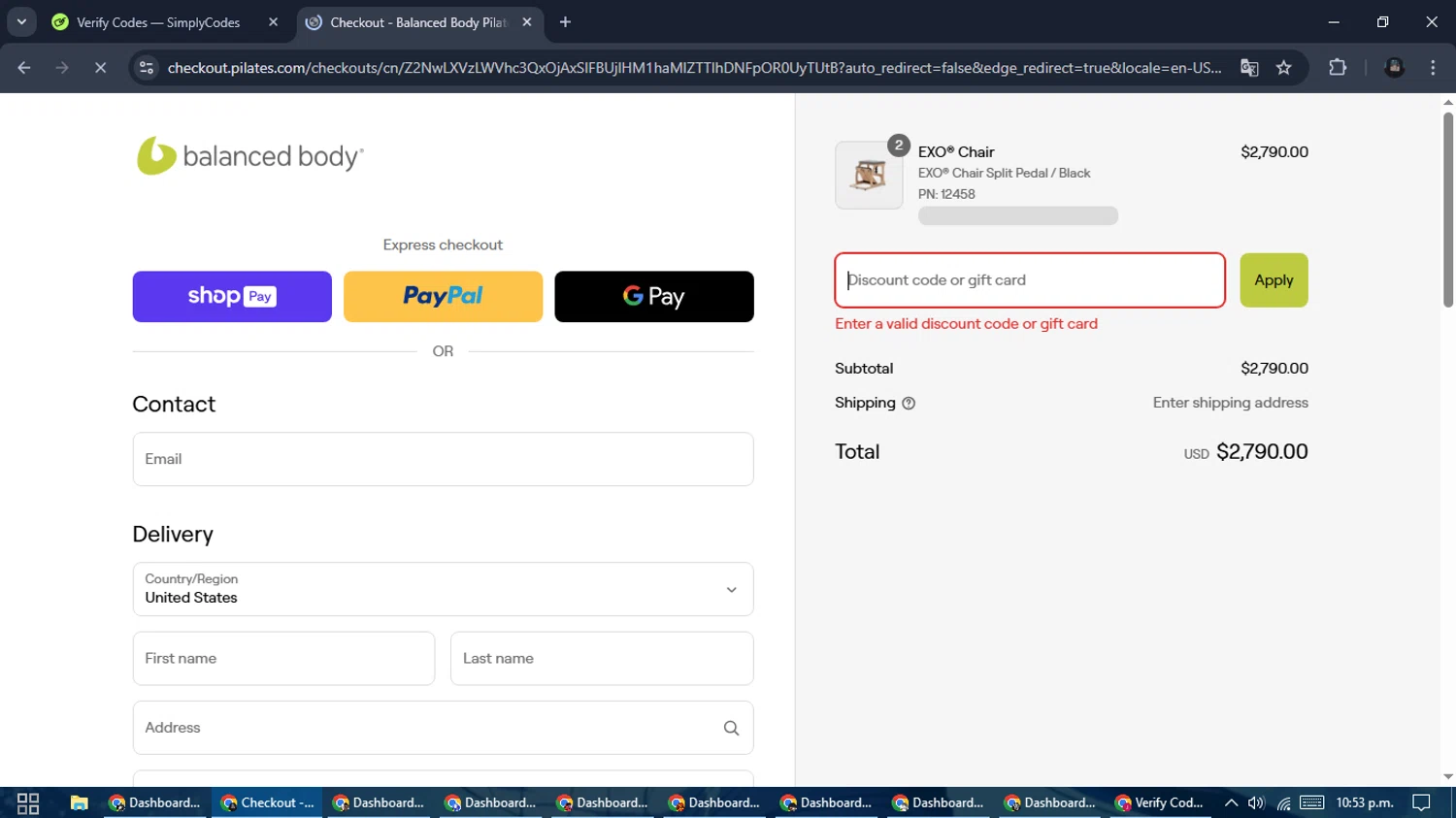Open Chrome's three-dot menu
Viewport: 1456px width, 818px height.
pos(1433,68)
